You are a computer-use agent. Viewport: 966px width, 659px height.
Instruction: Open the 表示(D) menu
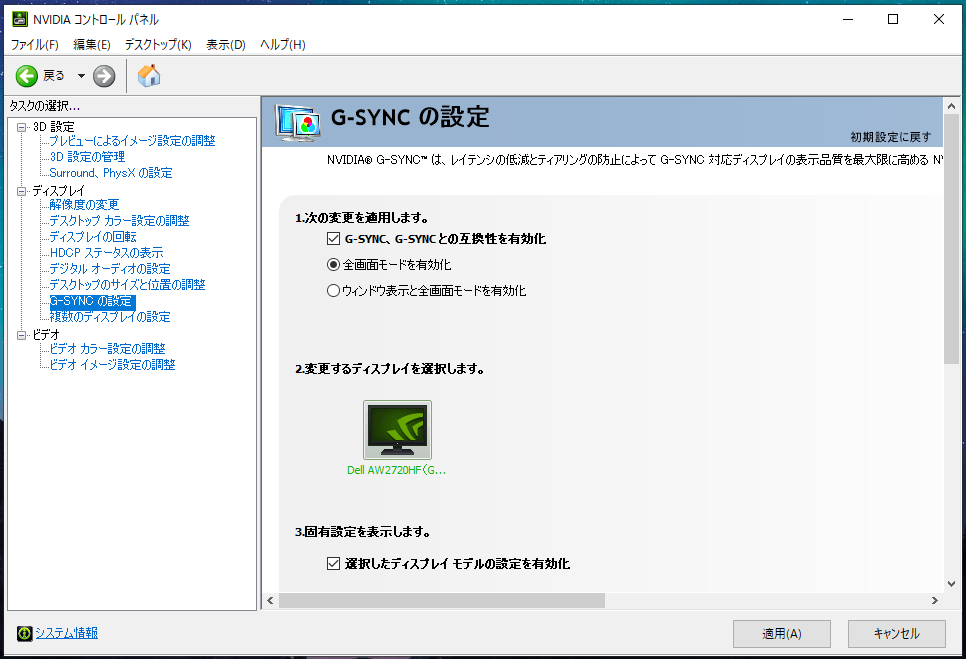(225, 44)
